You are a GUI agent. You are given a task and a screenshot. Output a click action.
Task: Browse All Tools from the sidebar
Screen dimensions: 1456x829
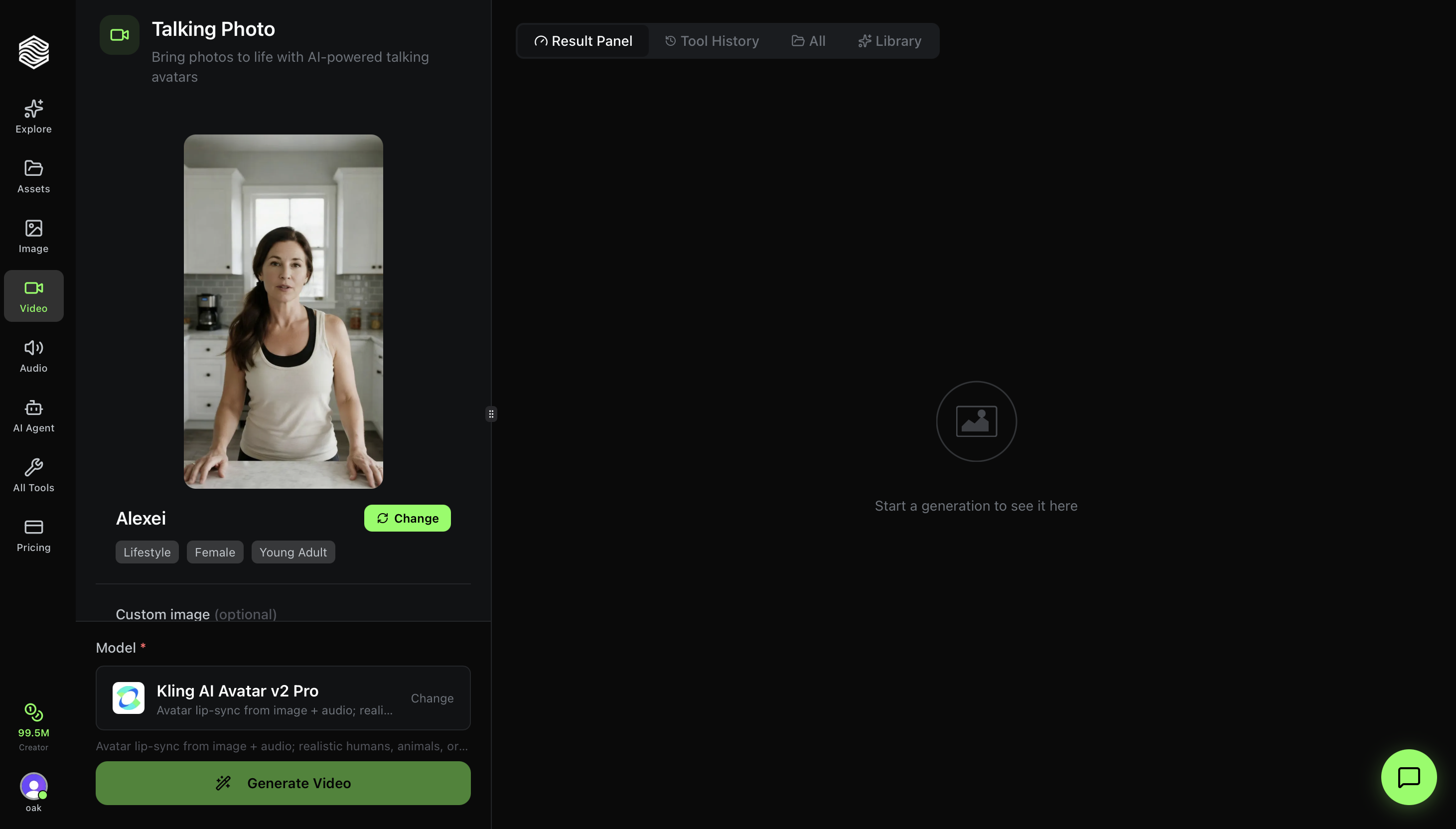tap(32, 475)
